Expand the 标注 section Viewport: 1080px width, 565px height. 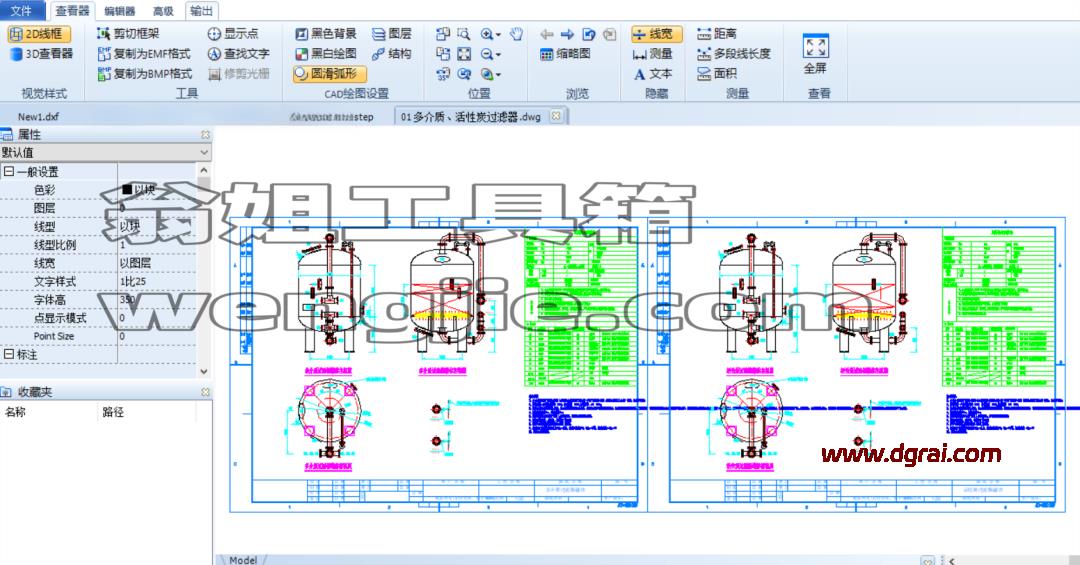pyautogui.click(x=9, y=354)
